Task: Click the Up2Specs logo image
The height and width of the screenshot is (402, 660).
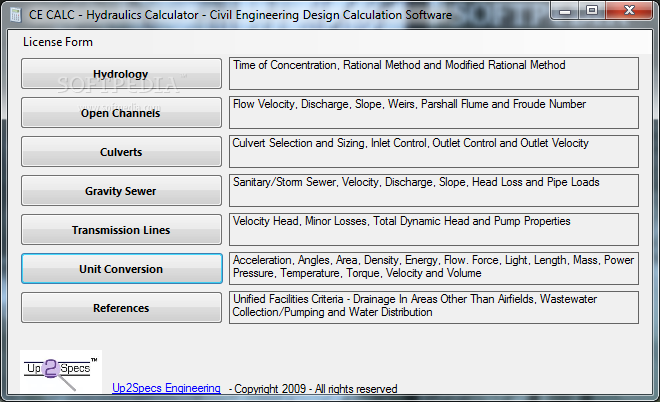Action: pyautogui.click(x=61, y=372)
